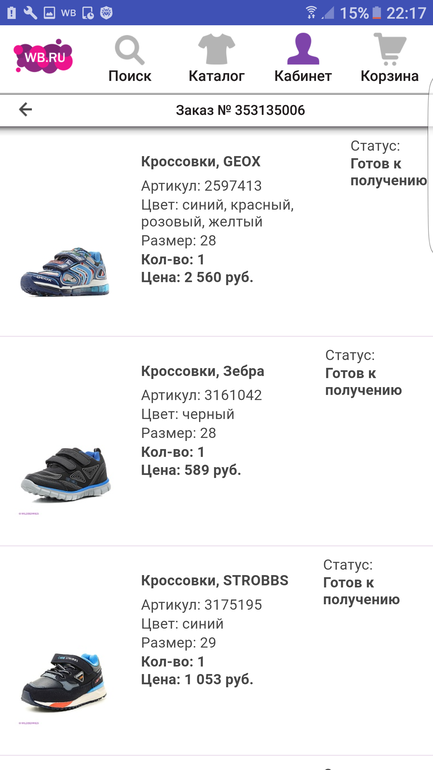This screenshot has width=433, height=770.
Task: Go back with the arrow icon
Action: coord(26,110)
